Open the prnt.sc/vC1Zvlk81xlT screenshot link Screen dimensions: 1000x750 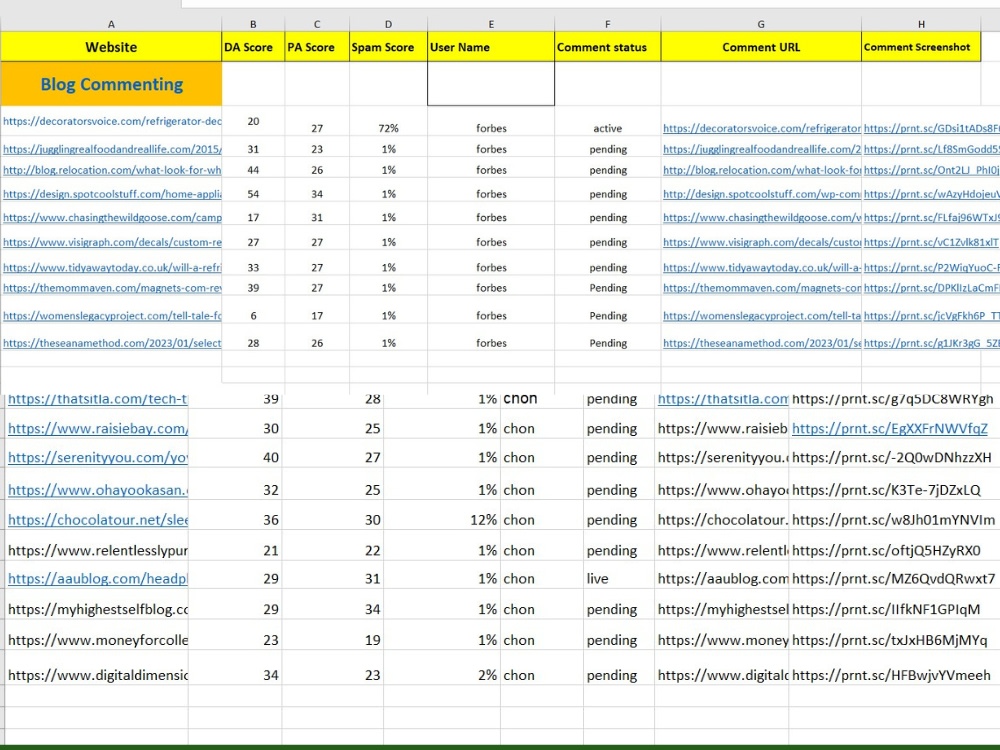(932, 242)
